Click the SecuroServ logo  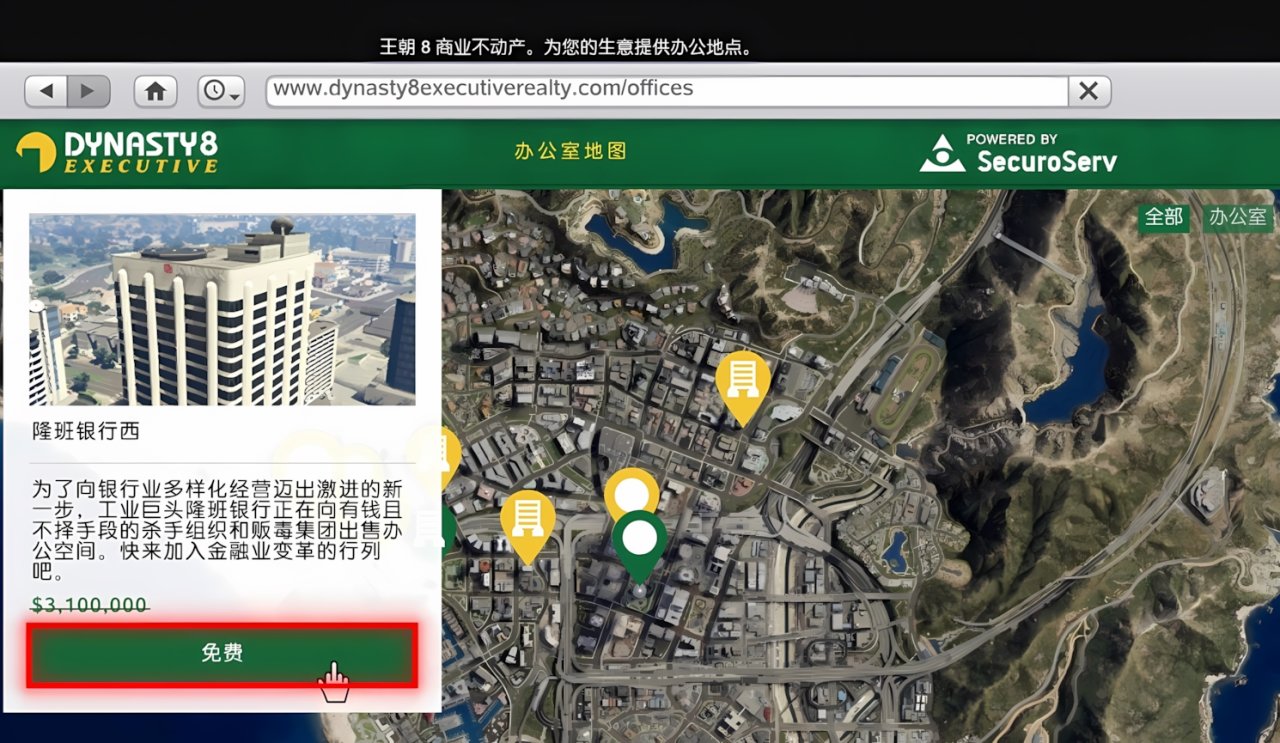(x=1018, y=153)
